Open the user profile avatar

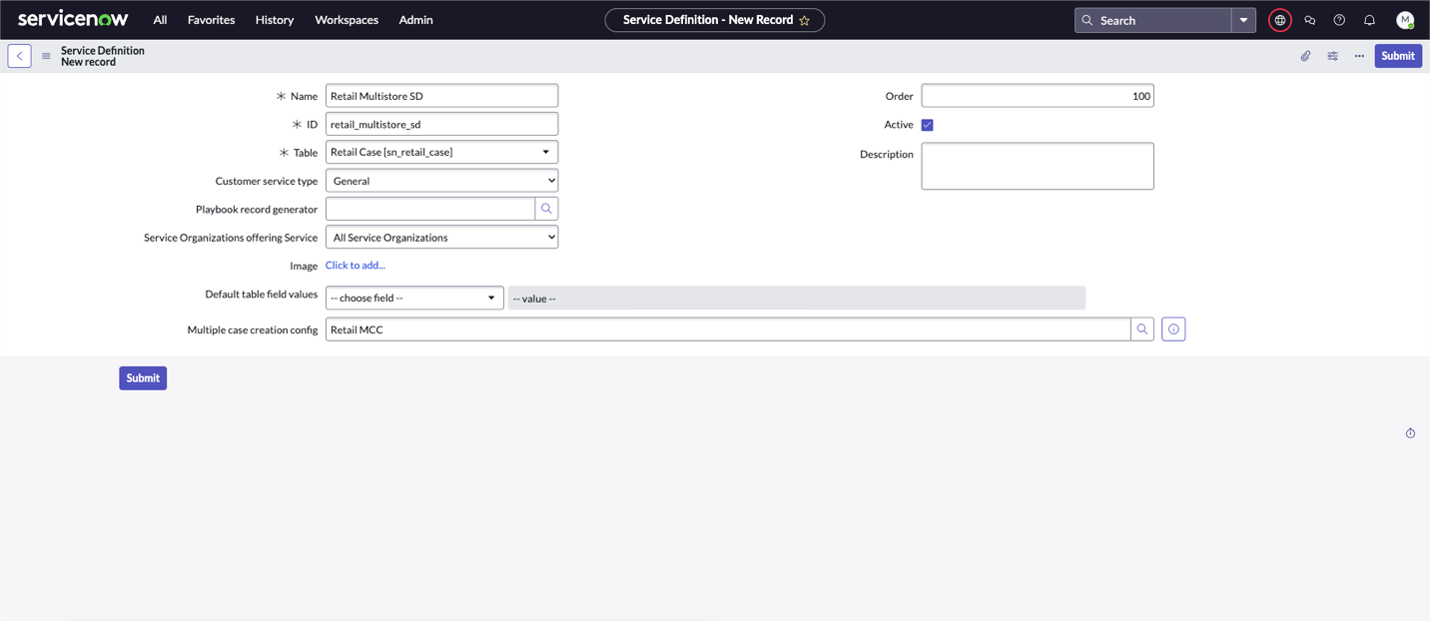(1405, 20)
